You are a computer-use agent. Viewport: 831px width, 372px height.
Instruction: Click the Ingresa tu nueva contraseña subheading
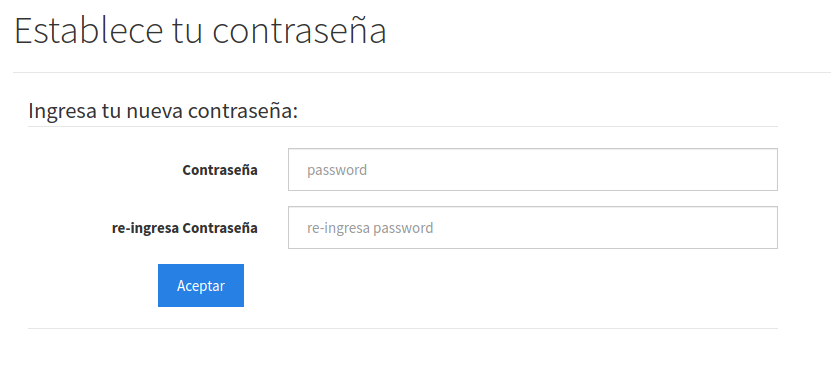163,111
